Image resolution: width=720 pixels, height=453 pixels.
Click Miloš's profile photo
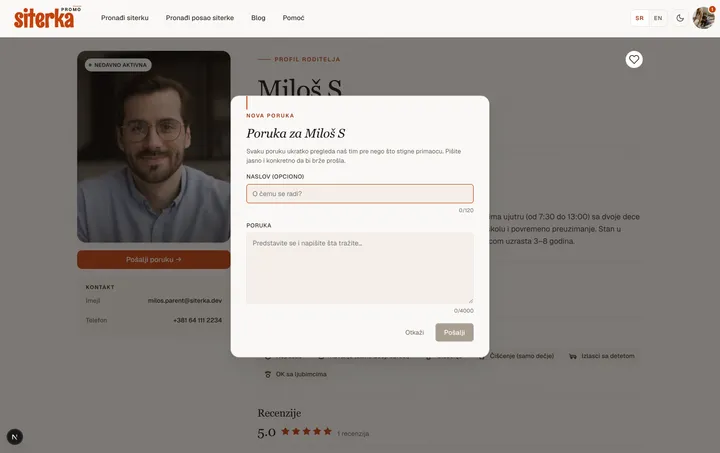click(154, 146)
